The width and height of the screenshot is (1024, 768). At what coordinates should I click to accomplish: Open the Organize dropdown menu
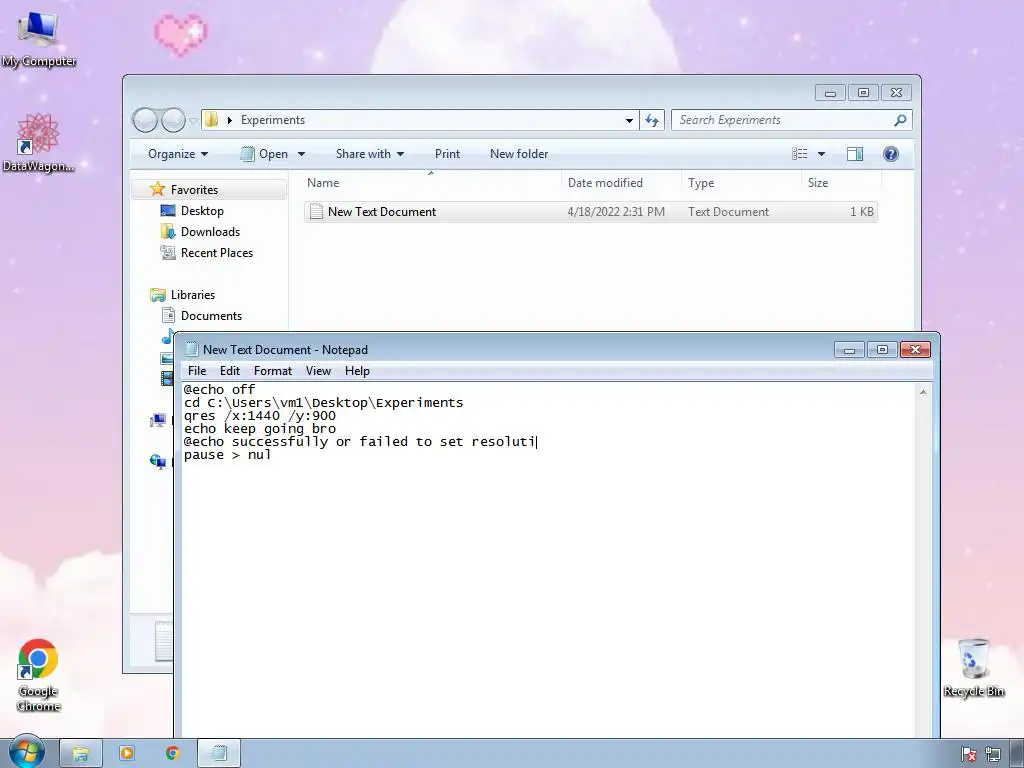coord(178,154)
